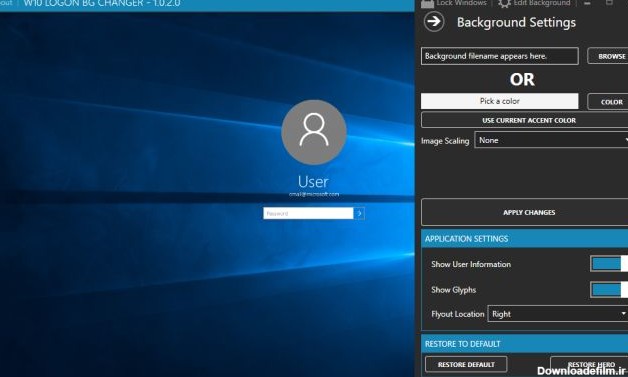The width and height of the screenshot is (628, 377).
Task: Minimize the W10 Logon BG Changer window
Action: click(x=588, y=3)
